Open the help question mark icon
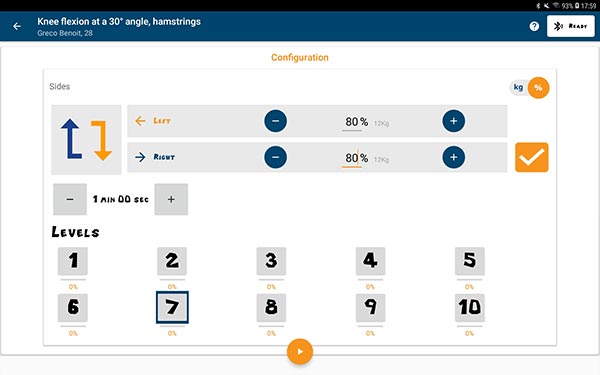 tap(534, 26)
